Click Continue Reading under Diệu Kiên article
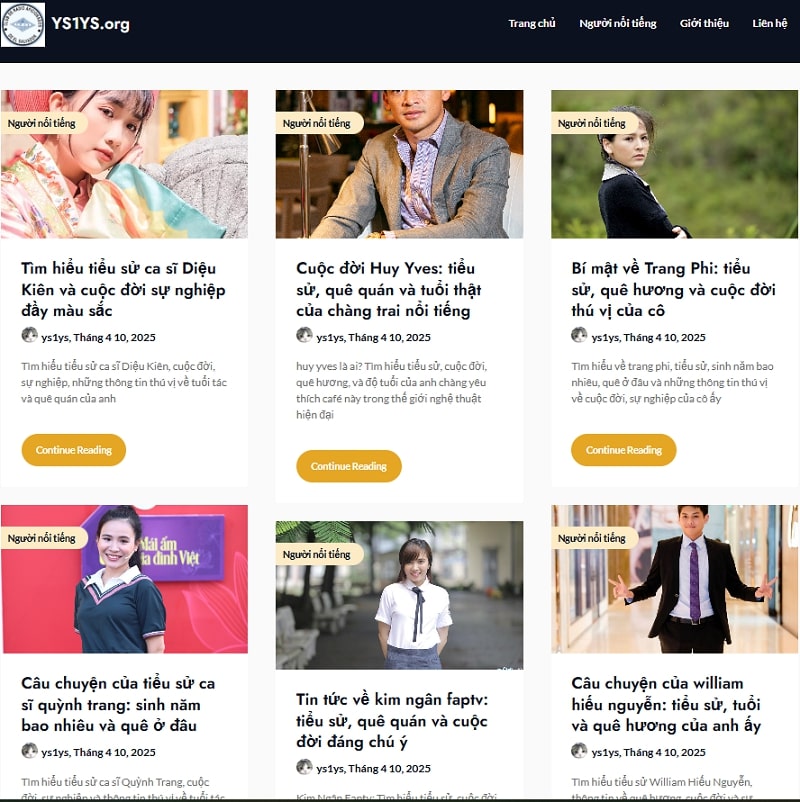Viewport: 800px width, 802px height. click(x=74, y=450)
